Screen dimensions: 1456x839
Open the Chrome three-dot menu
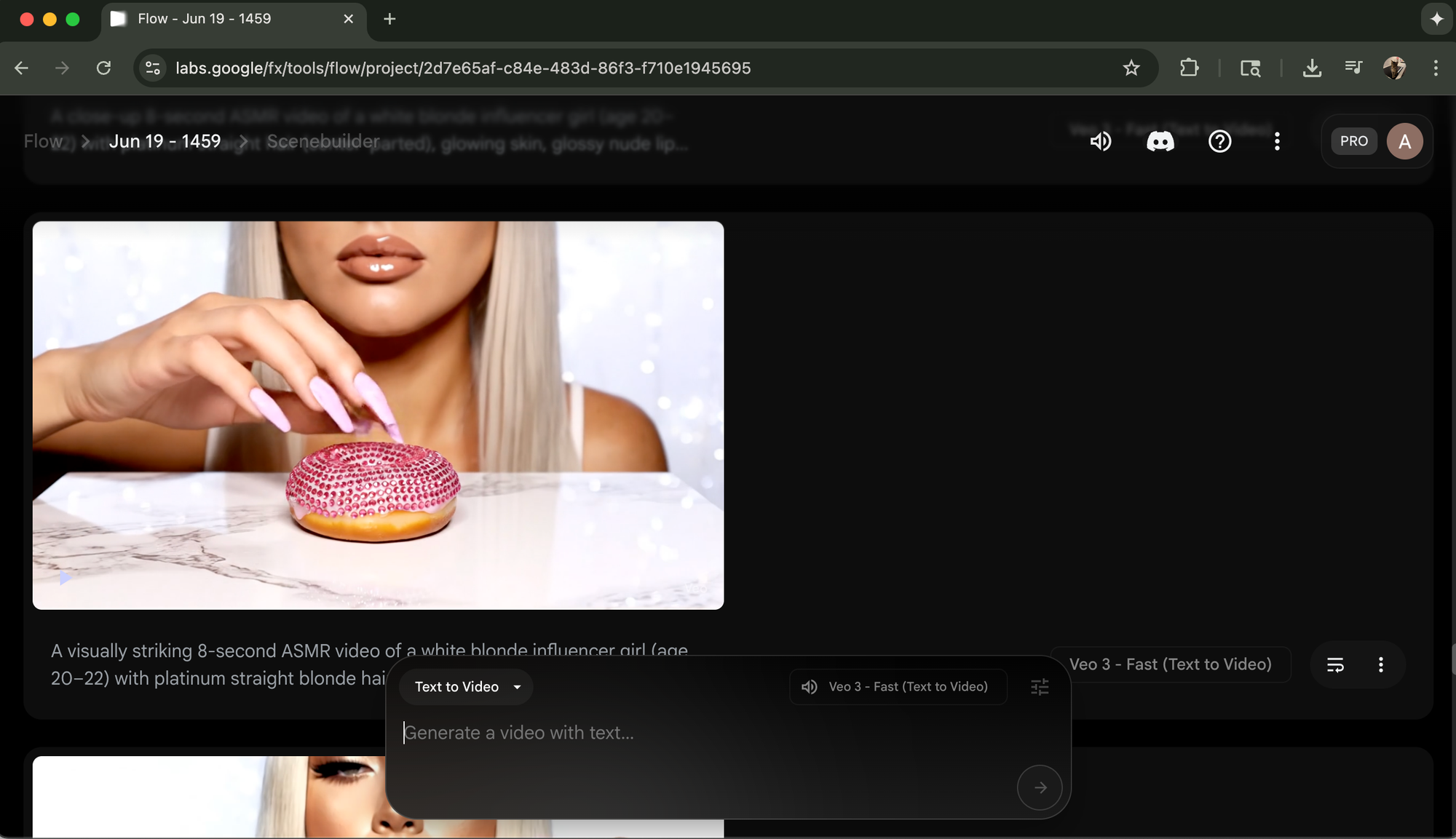[1435, 68]
